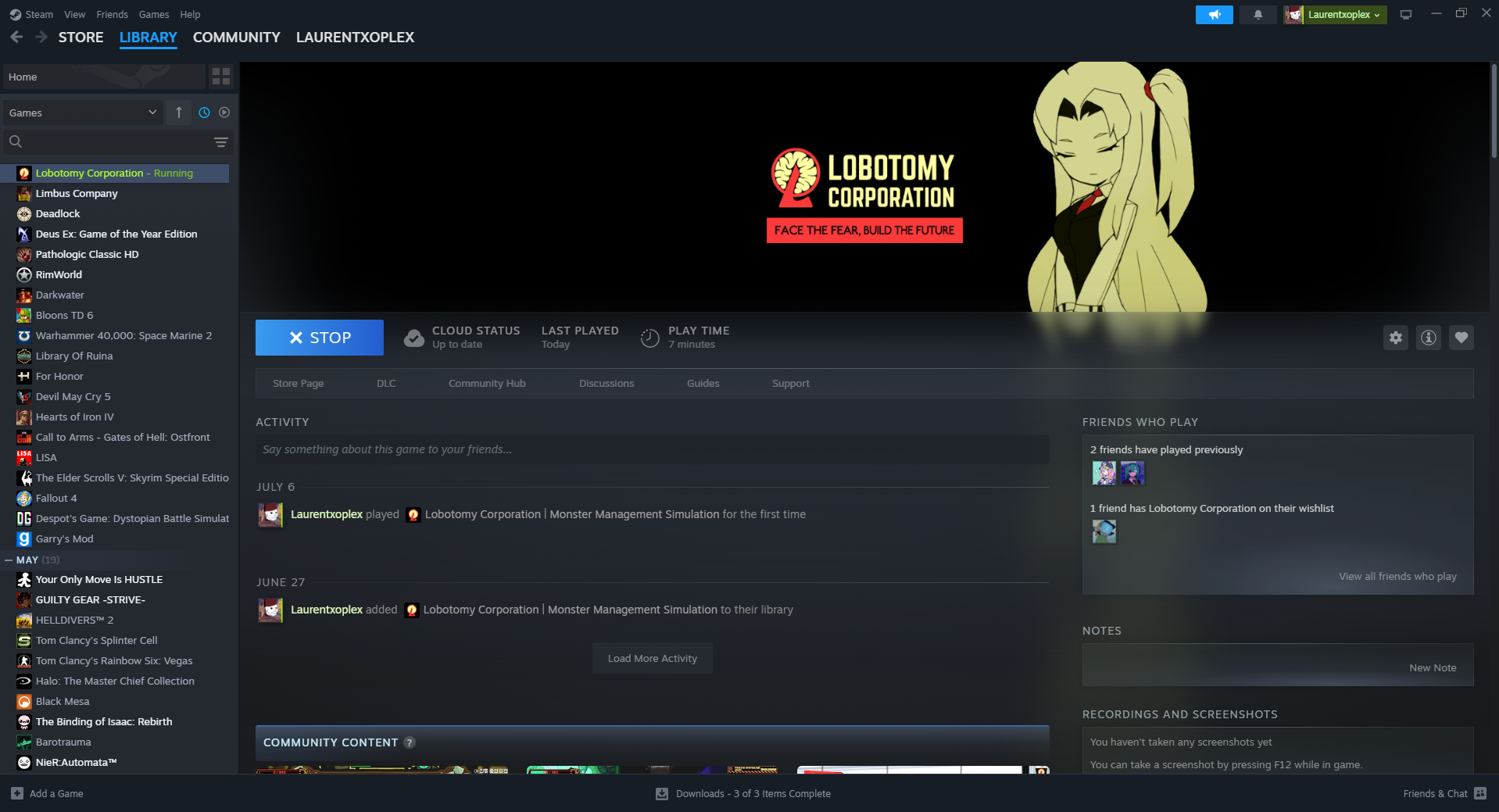Open the View menu
This screenshot has width=1499, height=812.
[75, 15]
